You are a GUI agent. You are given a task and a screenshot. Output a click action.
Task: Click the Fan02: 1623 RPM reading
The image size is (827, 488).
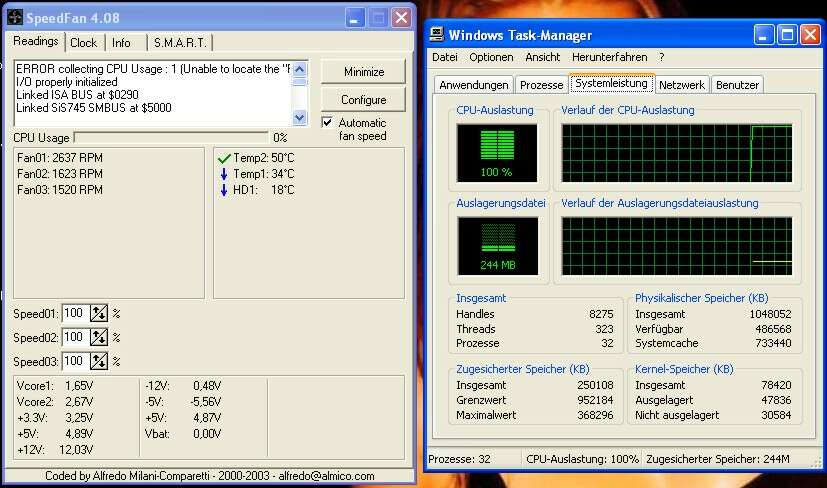click(60, 174)
